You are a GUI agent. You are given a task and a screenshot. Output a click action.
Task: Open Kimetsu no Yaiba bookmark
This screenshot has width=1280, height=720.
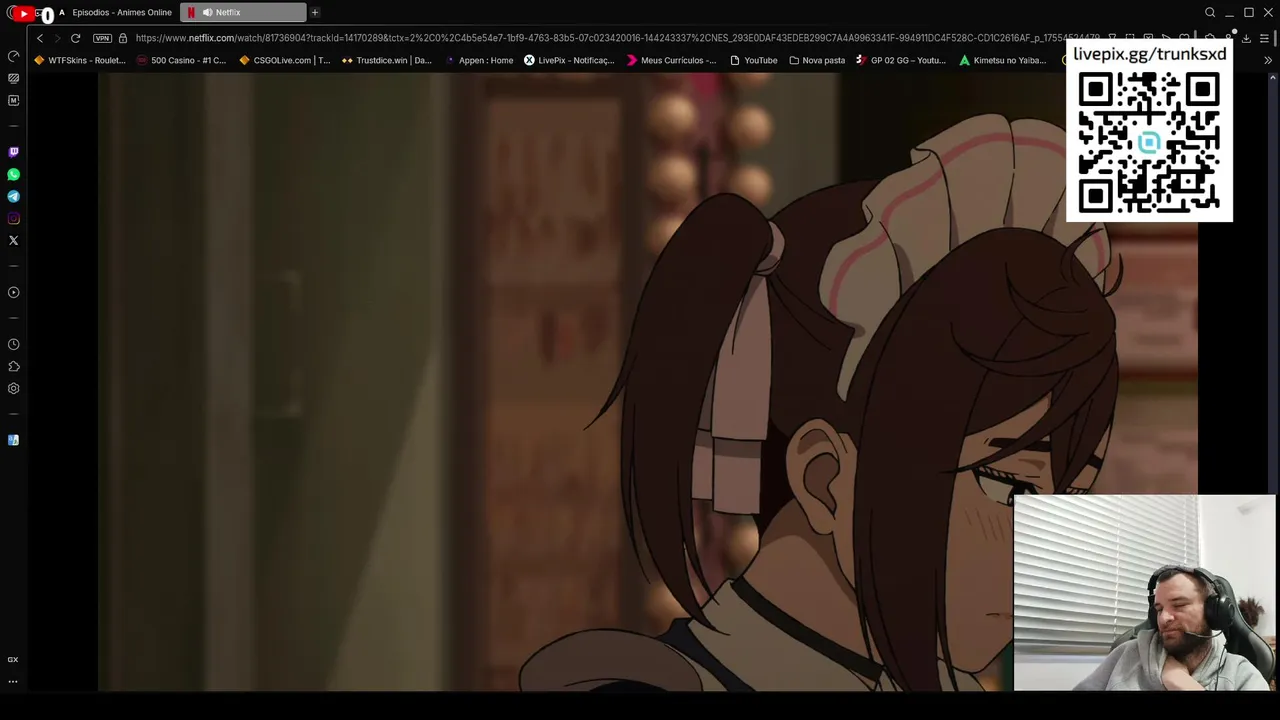click(1003, 60)
